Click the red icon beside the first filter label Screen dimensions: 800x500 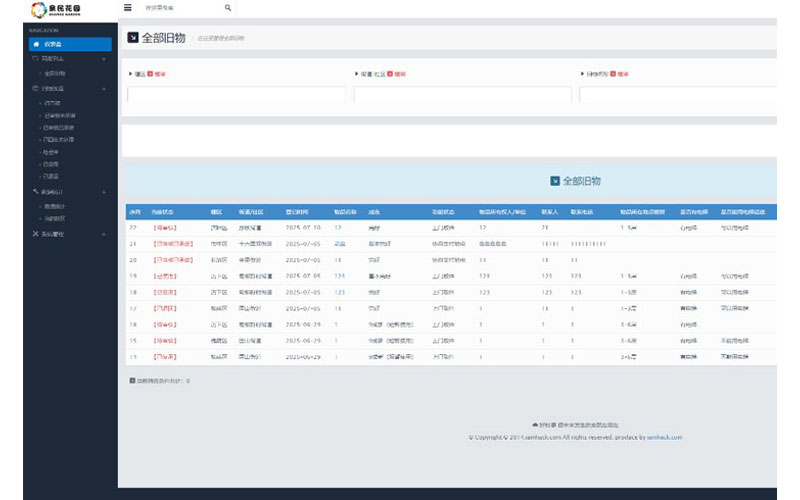tap(150, 74)
